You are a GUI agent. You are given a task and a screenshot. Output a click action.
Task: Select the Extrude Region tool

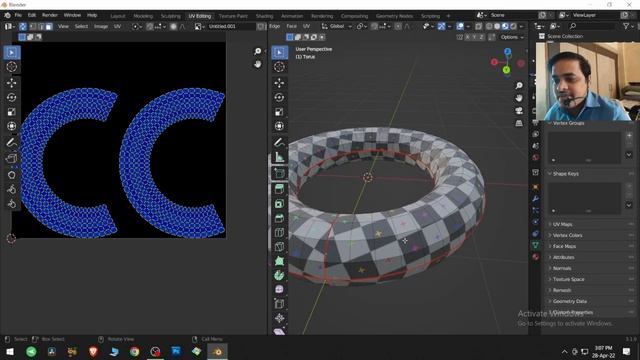pyautogui.click(x=280, y=189)
